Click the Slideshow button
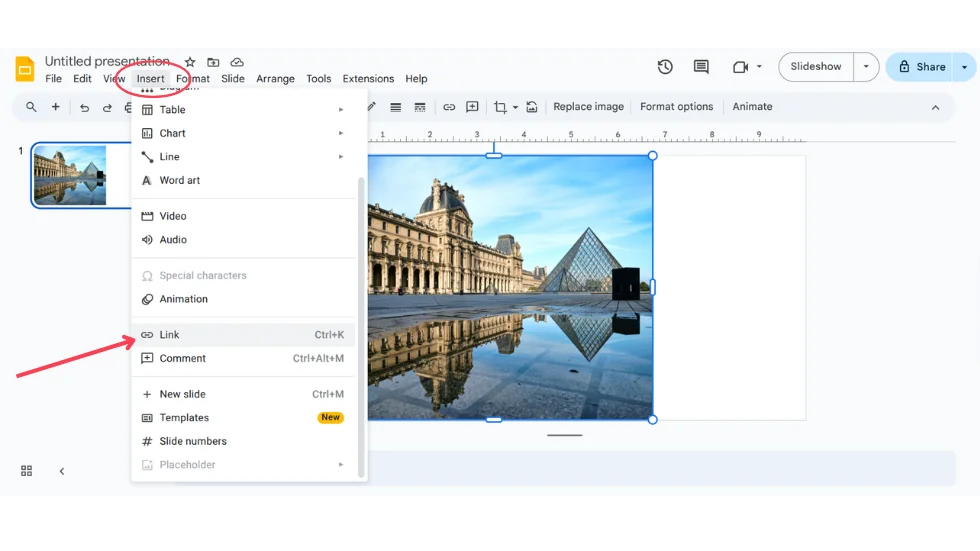The image size is (980, 551). coord(816,67)
